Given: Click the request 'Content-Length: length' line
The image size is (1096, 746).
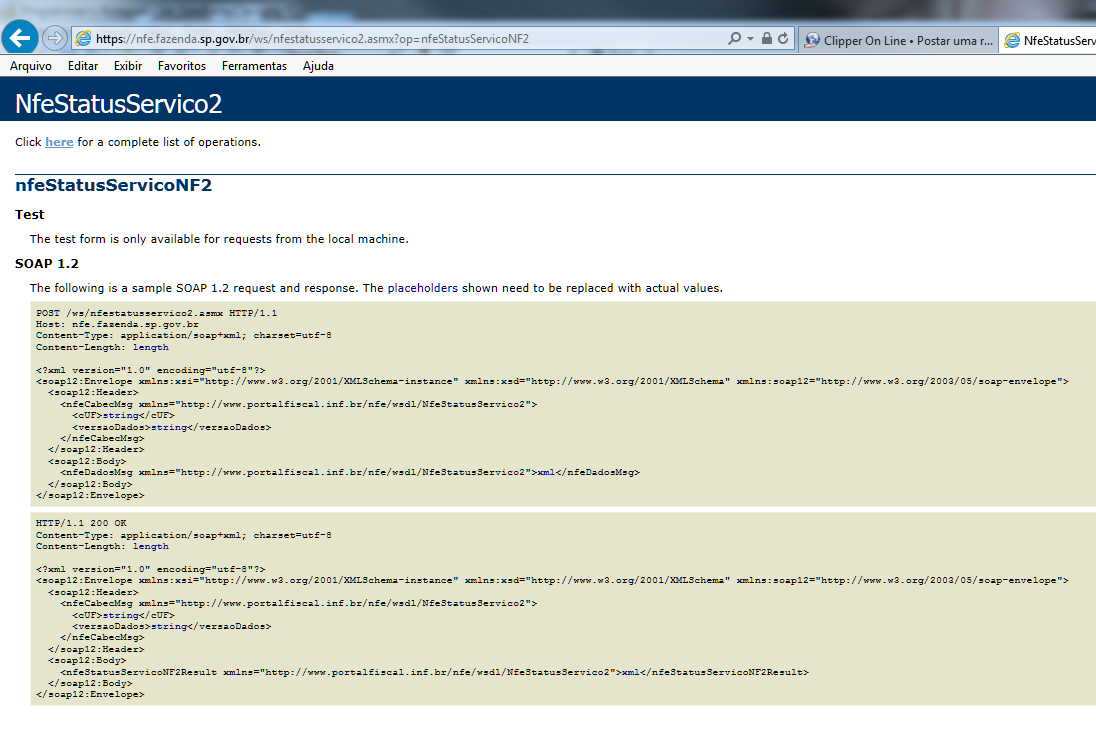Looking at the screenshot, I should 102,347.
